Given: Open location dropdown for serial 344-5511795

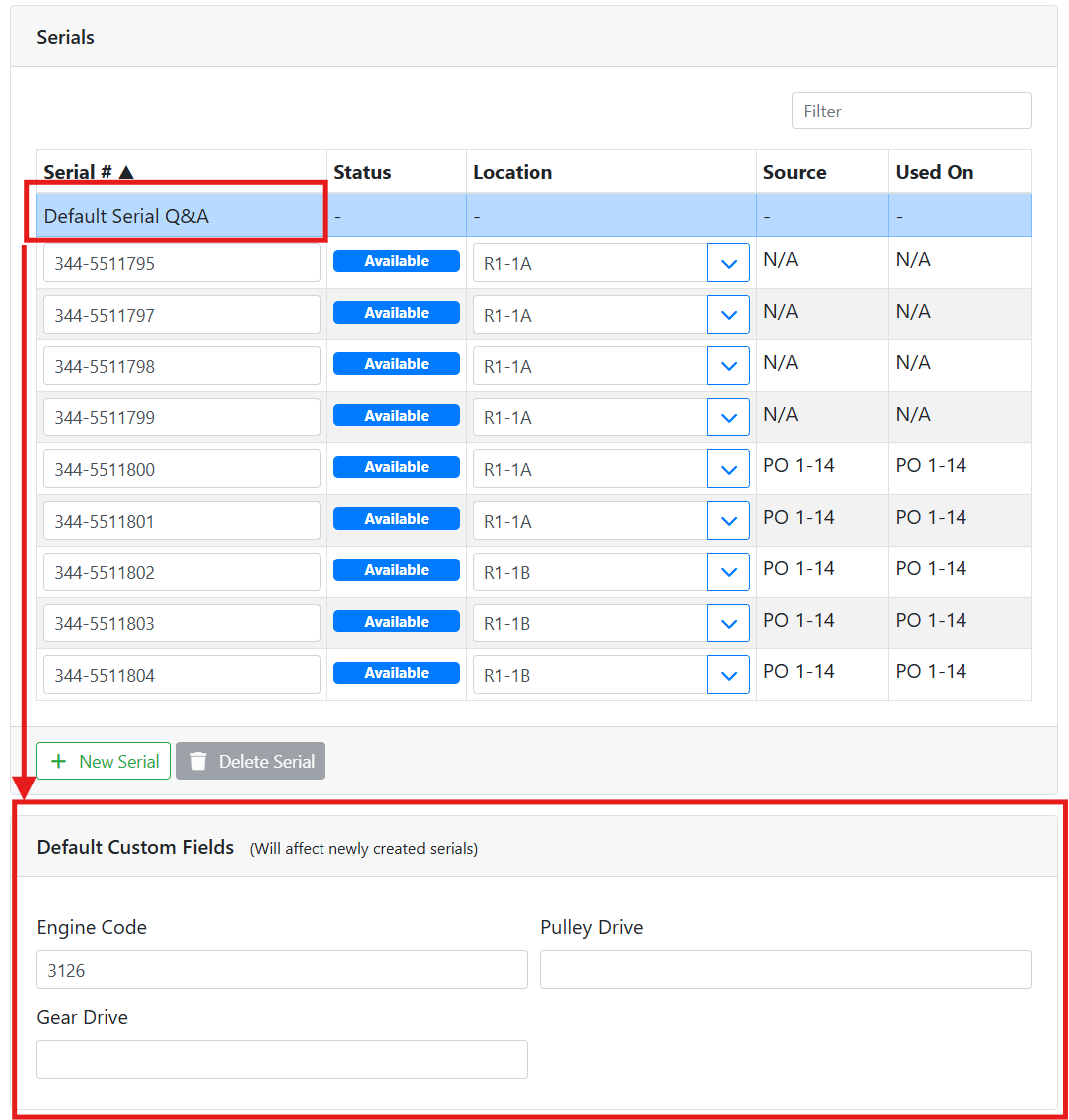Looking at the screenshot, I should (728, 264).
